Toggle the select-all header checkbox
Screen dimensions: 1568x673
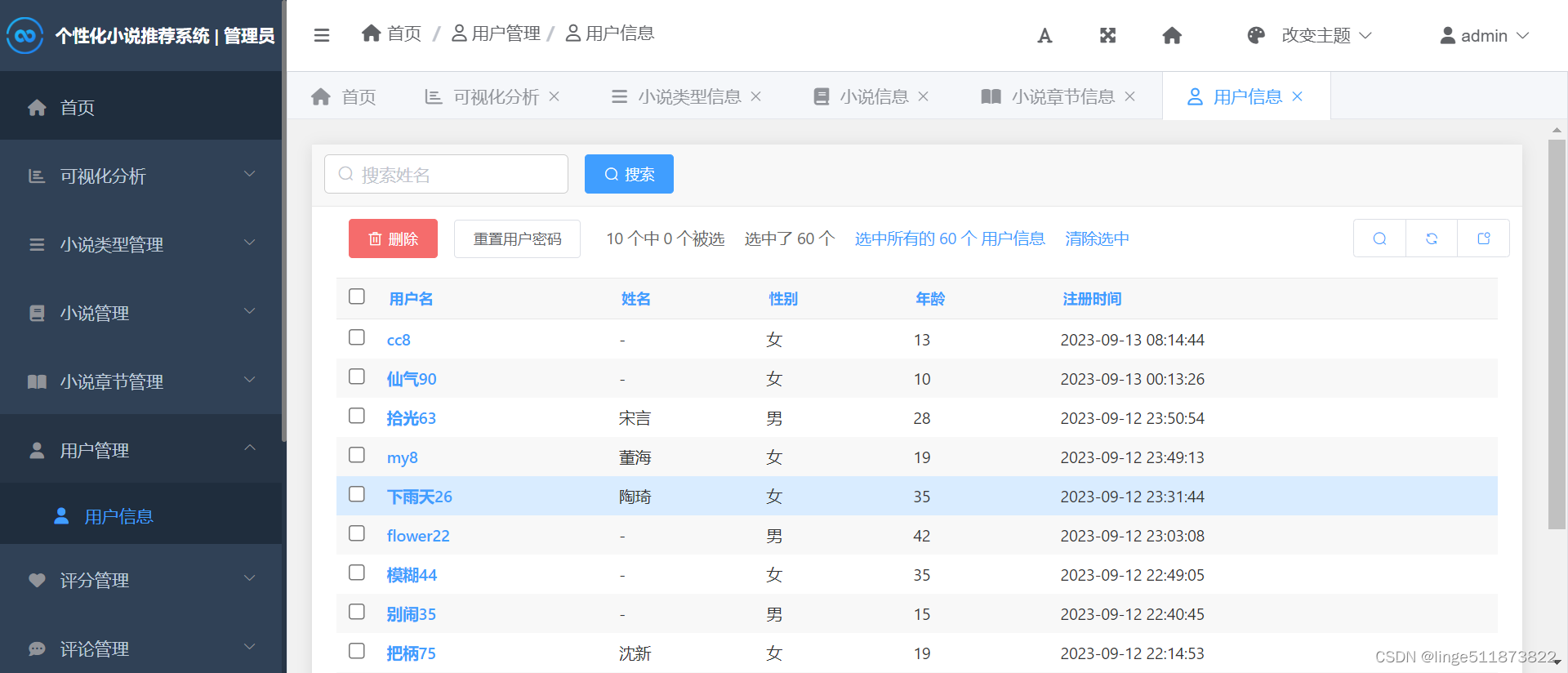click(357, 296)
